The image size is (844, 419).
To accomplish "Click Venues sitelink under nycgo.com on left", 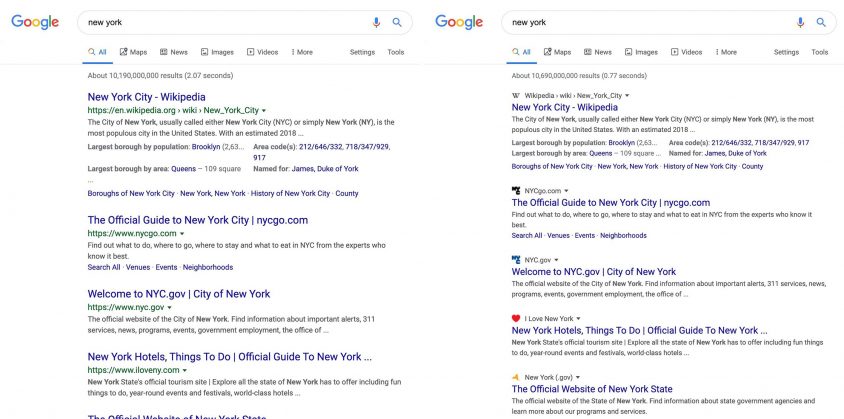I will (138, 267).
